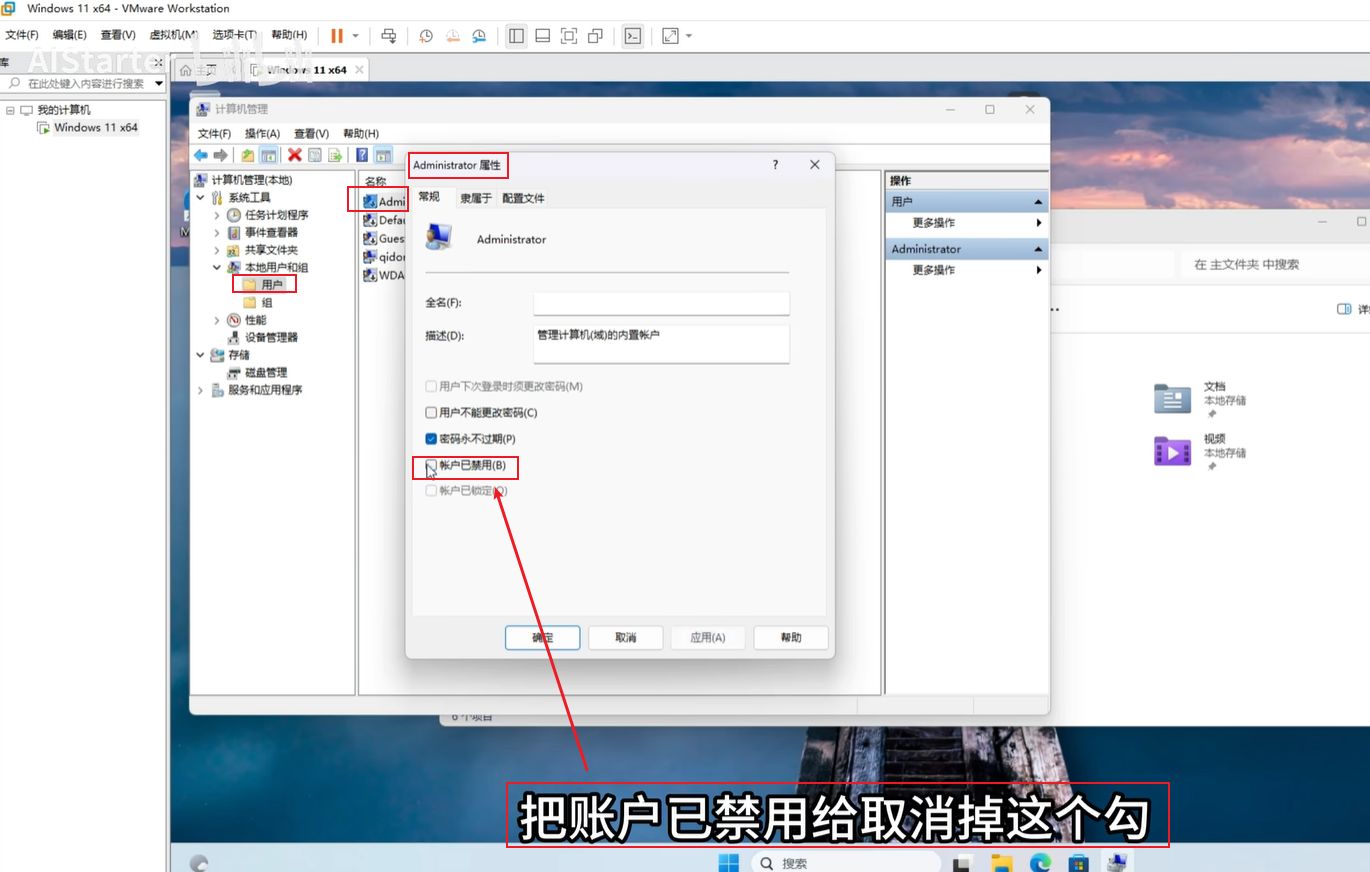This screenshot has height=872, width=1370.
Task: Click the 确定 button in Administrator properties
Action: tap(542, 637)
